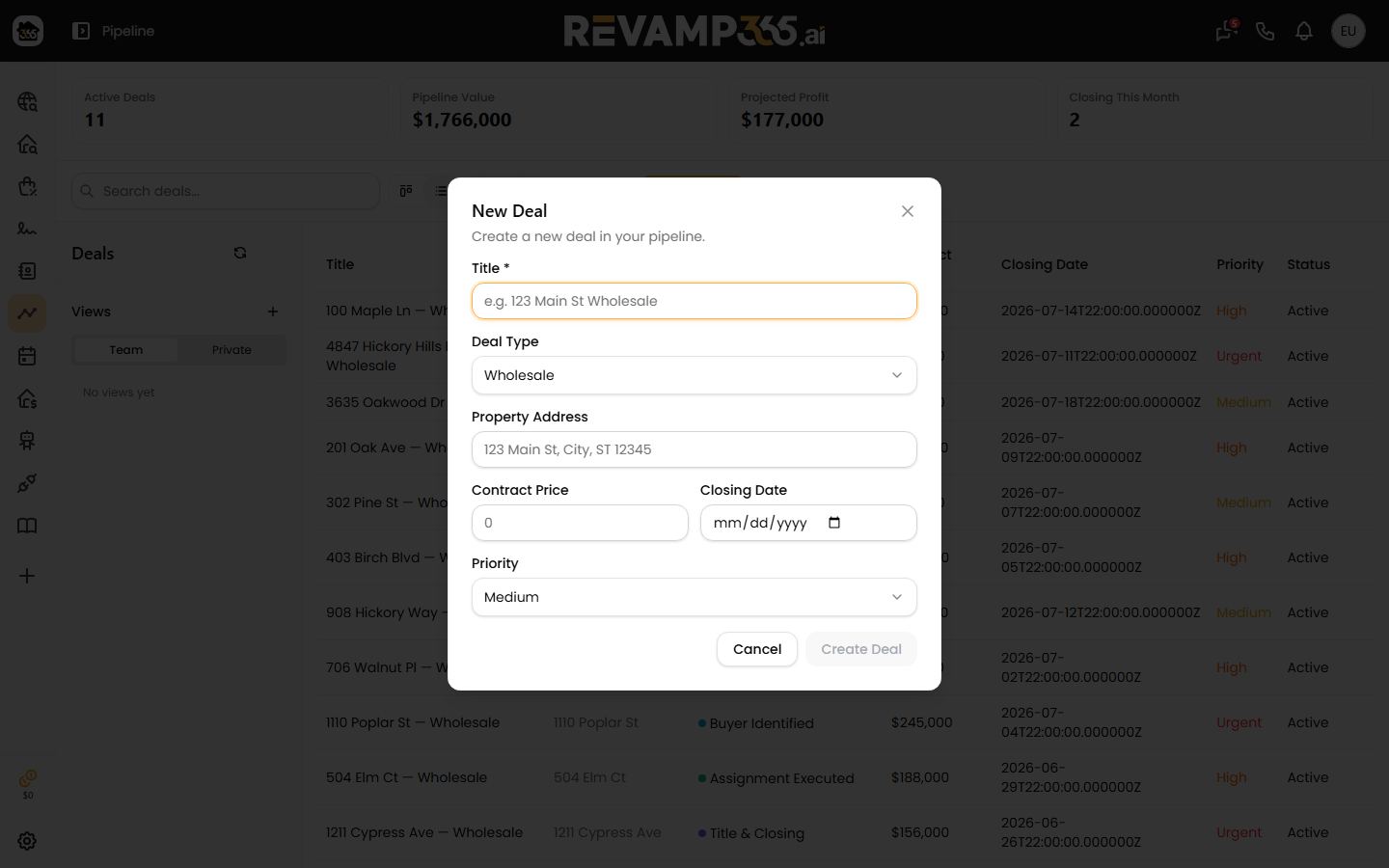Open the 1110 Poplar St — Wholesale deal
This screenshot has height=868, width=1389.
413,722
